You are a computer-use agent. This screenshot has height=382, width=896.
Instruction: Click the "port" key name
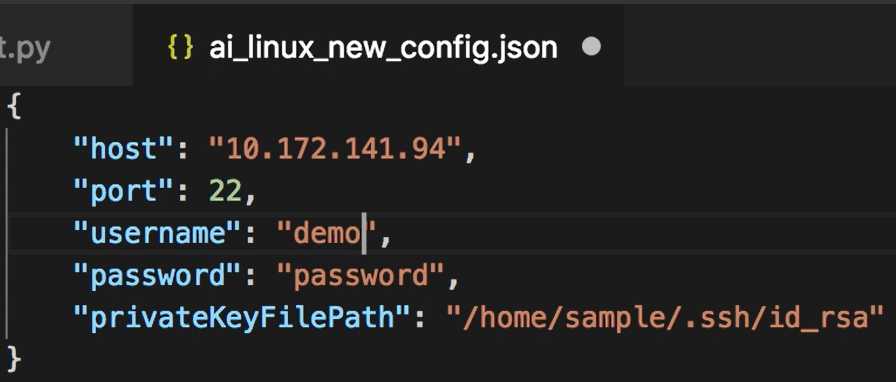click(123, 192)
